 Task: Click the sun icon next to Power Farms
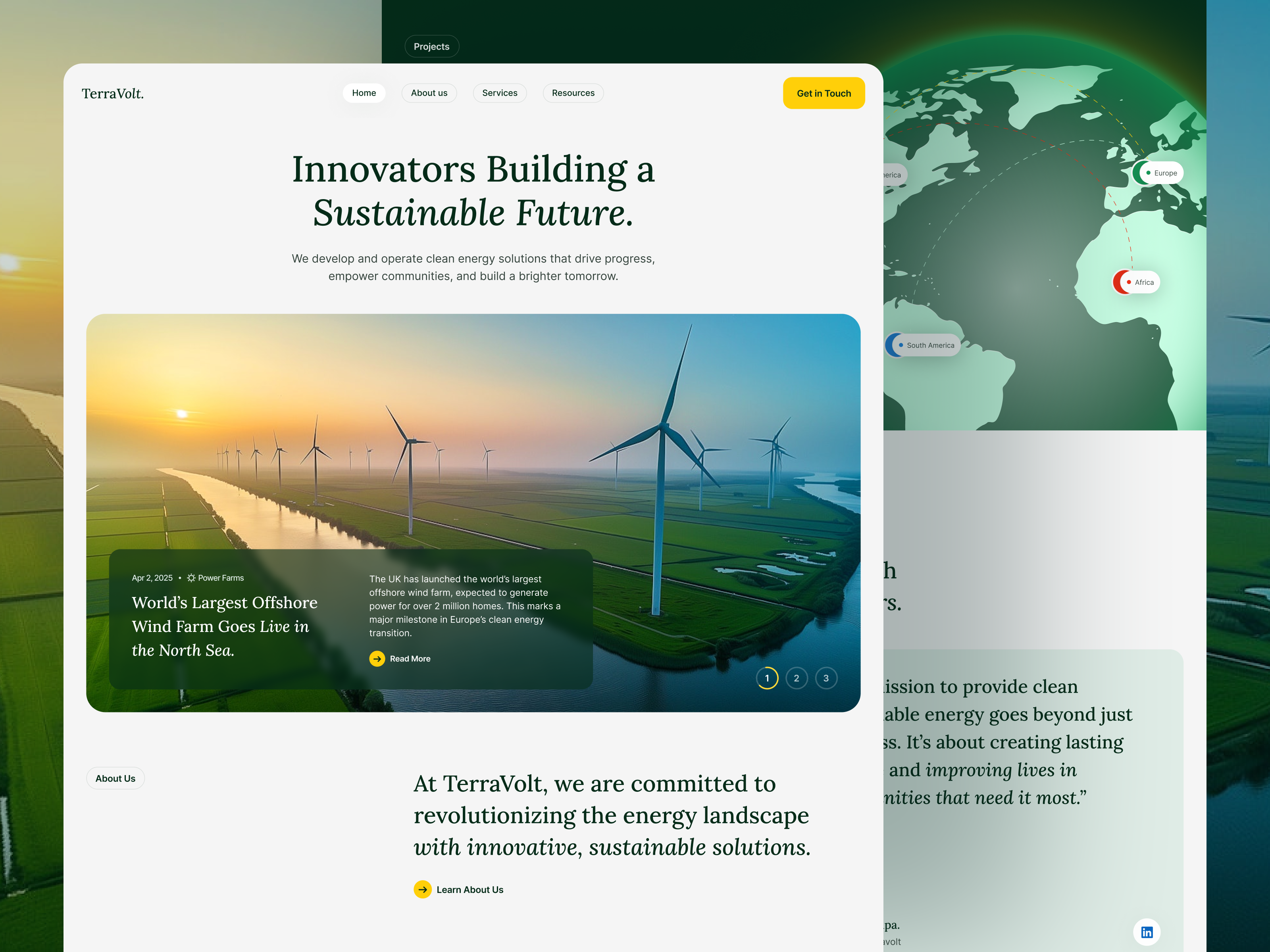coord(191,577)
